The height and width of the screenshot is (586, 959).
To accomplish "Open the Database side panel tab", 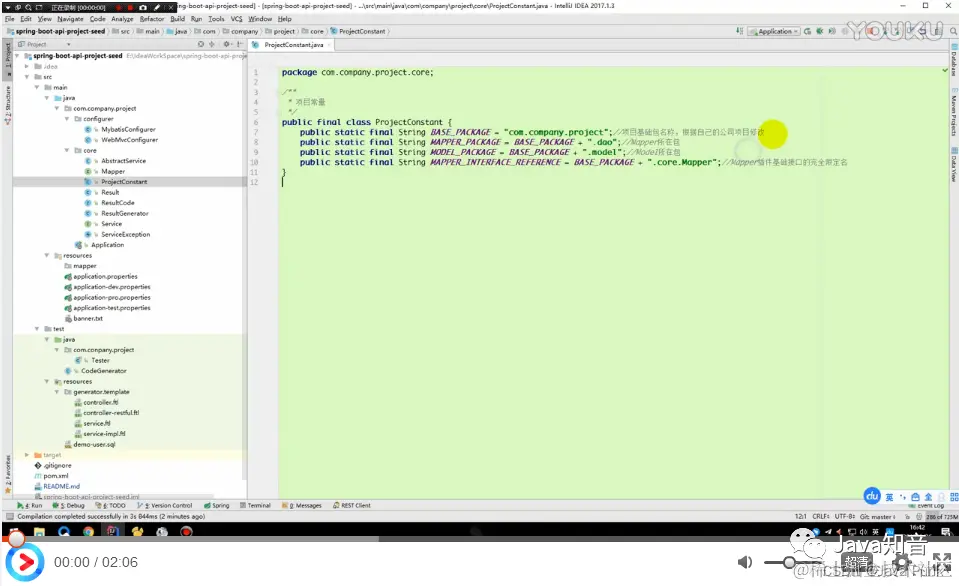I will click(x=953, y=60).
